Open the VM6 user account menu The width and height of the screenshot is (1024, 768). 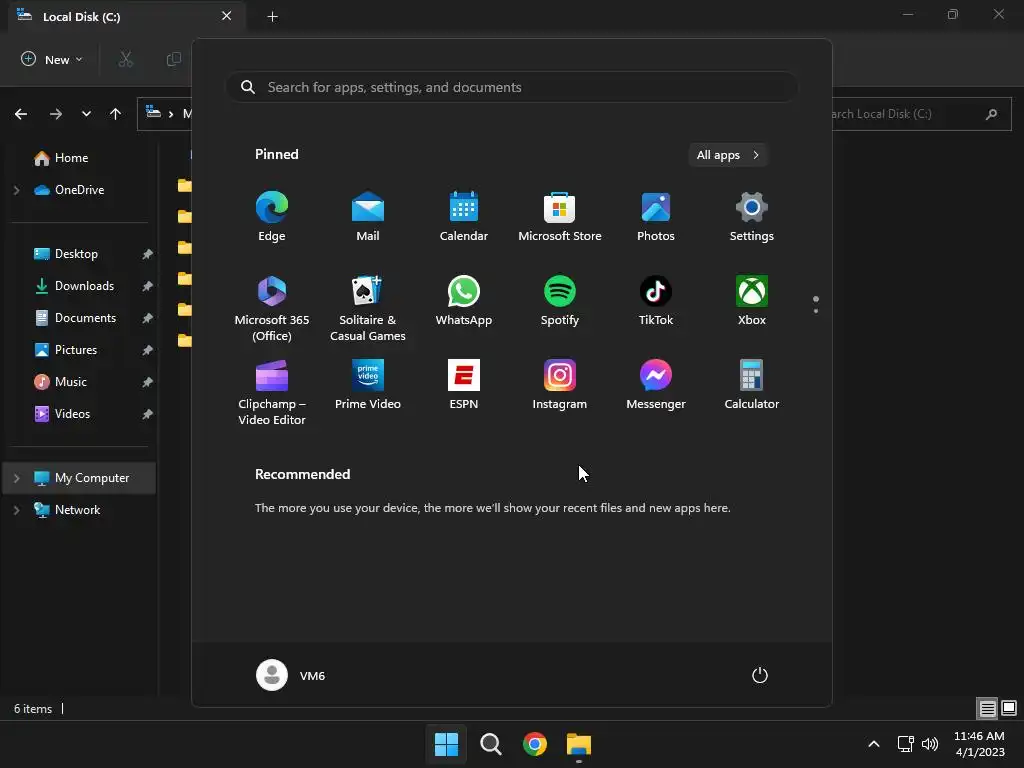[291, 675]
